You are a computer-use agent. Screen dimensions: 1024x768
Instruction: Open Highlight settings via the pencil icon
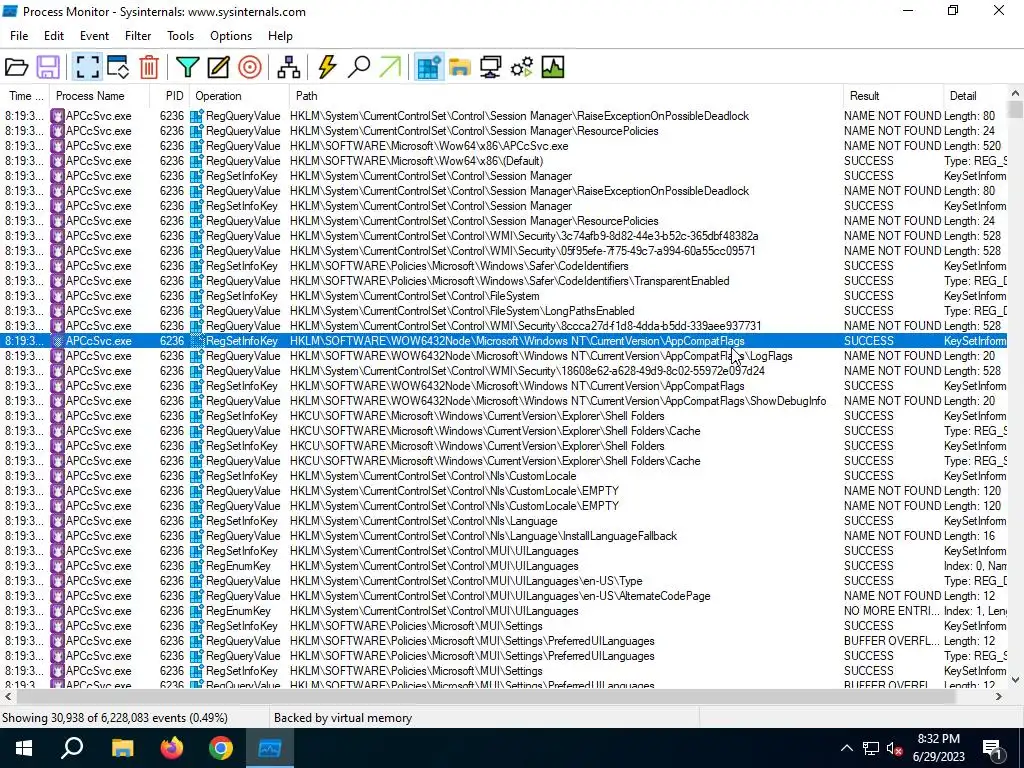pyautogui.click(x=218, y=67)
